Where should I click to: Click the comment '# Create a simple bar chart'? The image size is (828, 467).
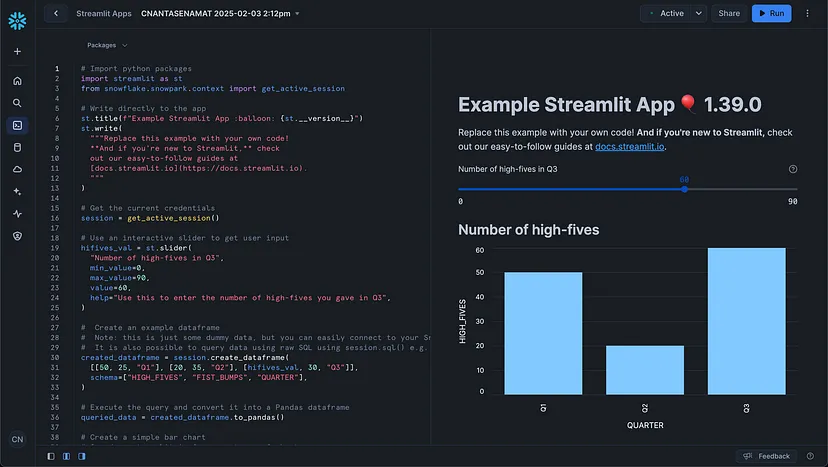coord(143,437)
